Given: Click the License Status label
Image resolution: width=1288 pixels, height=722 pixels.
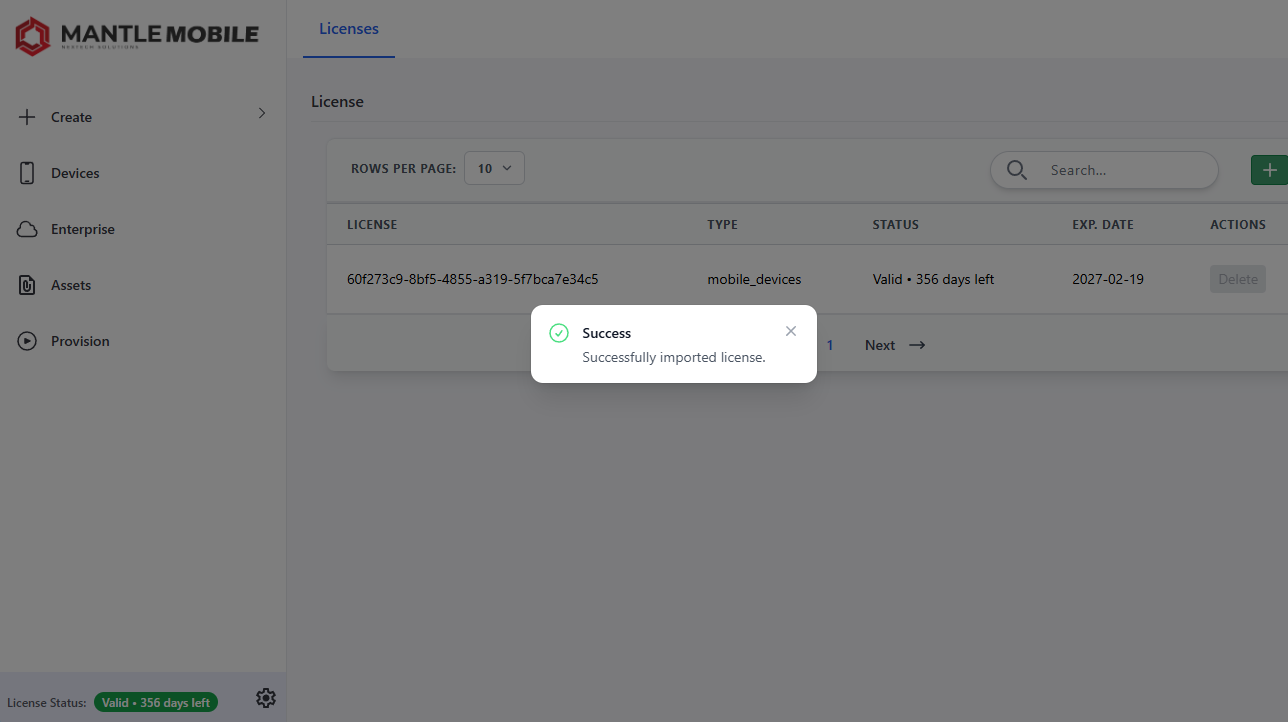Looking at the screenshot, I should coord(47,703).
